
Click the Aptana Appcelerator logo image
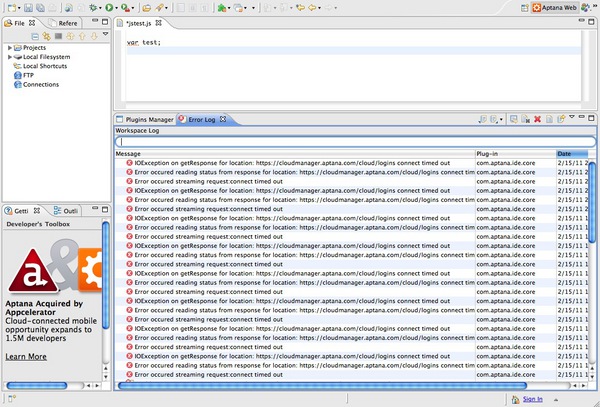pyautogui.click(x=54, y=267)
